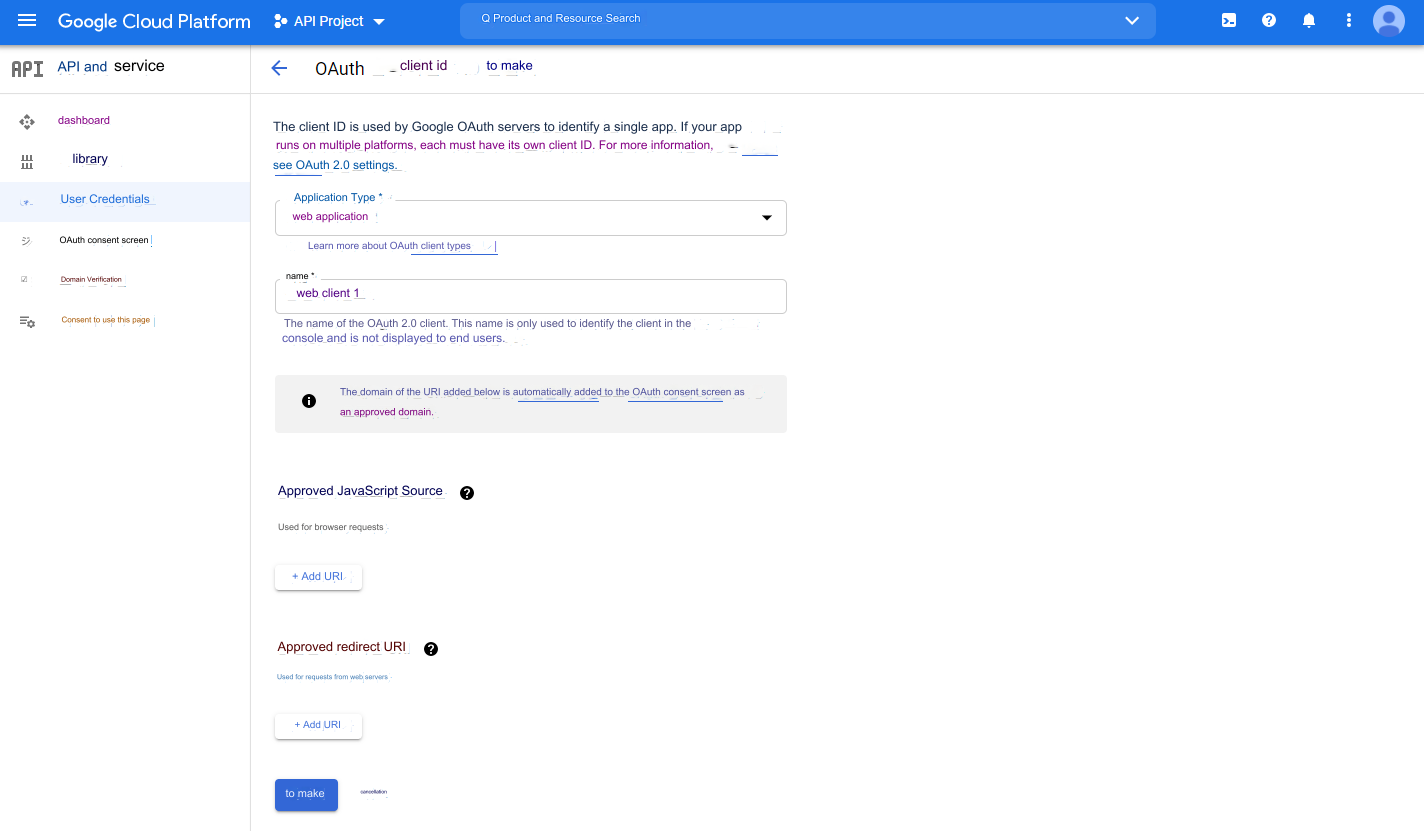Click the API Project selector icon
The image size is (1424, 831).
(x=280, y=21)
